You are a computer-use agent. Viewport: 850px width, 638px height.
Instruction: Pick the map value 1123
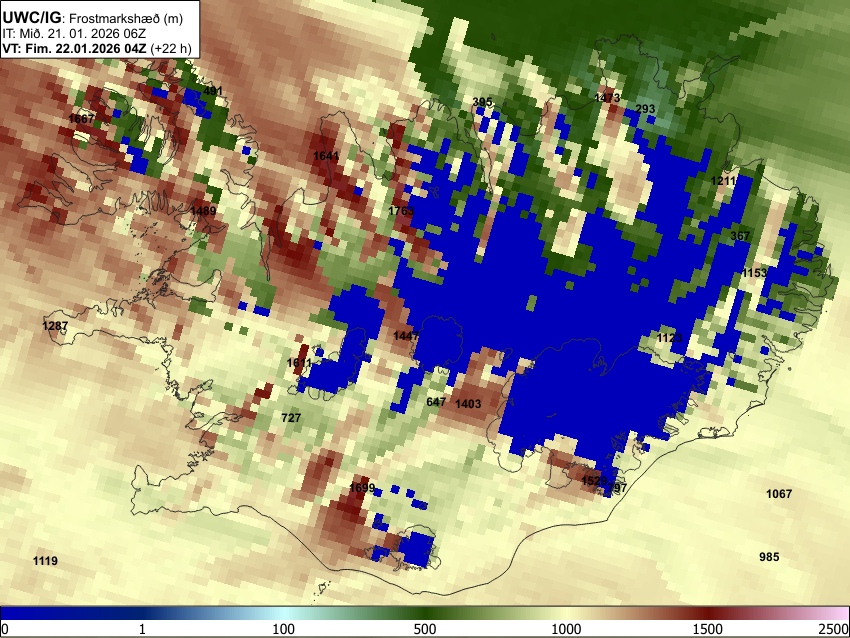[x=669, y=338]
